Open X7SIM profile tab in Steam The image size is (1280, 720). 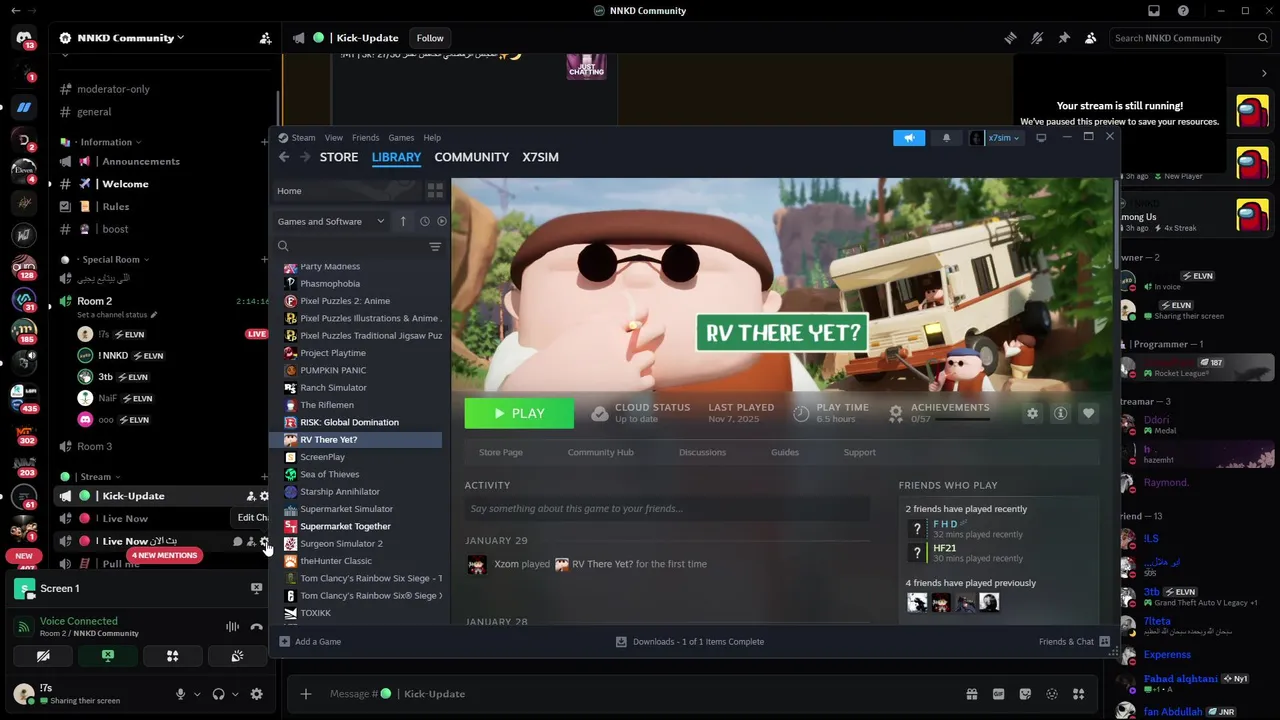(x=540, y=157)
